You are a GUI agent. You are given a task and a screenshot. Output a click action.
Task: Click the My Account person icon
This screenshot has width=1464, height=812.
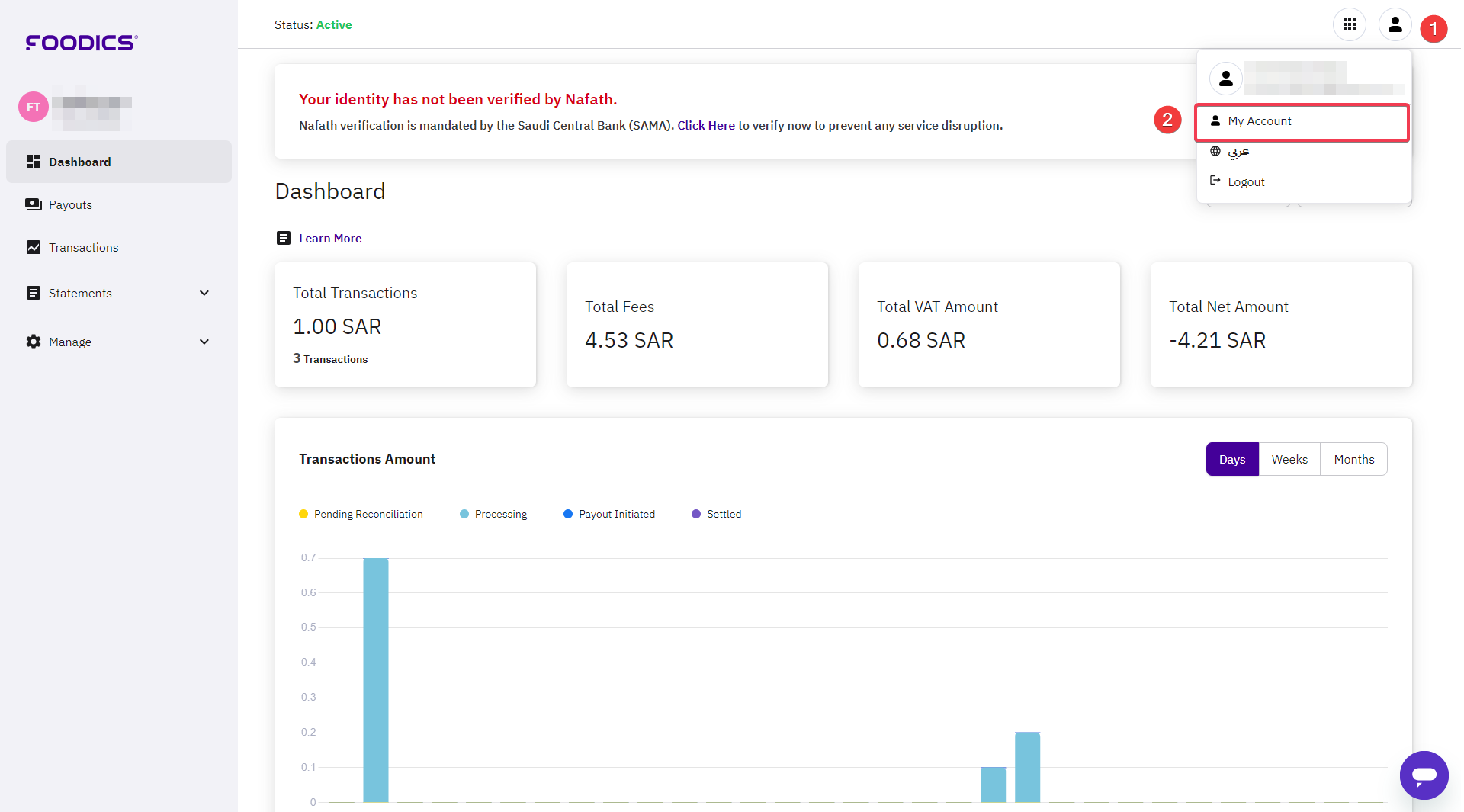tap(1215, 120)
